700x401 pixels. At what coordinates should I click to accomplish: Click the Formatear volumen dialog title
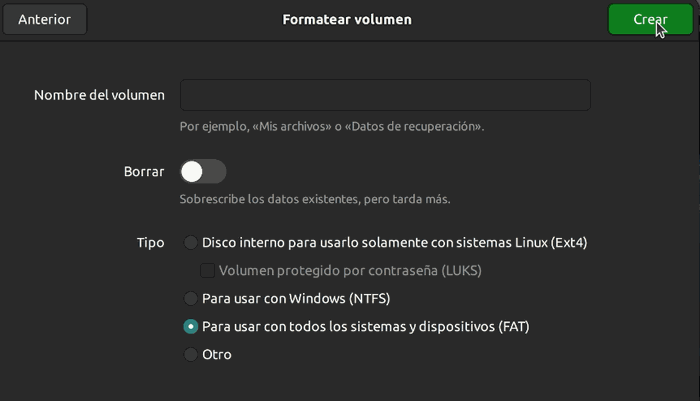(347, 20)
